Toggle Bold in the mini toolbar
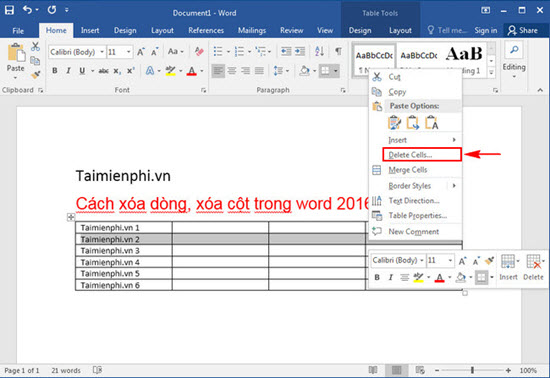This screenshot has height=378, width=550. [x=377, y=277]
